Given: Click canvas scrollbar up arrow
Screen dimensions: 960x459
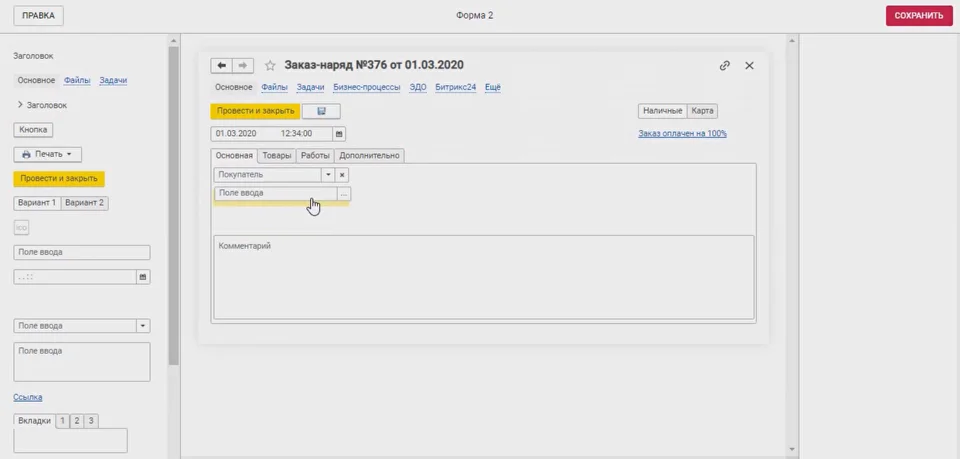Looking at the screenshot, I should pos(791,40).
